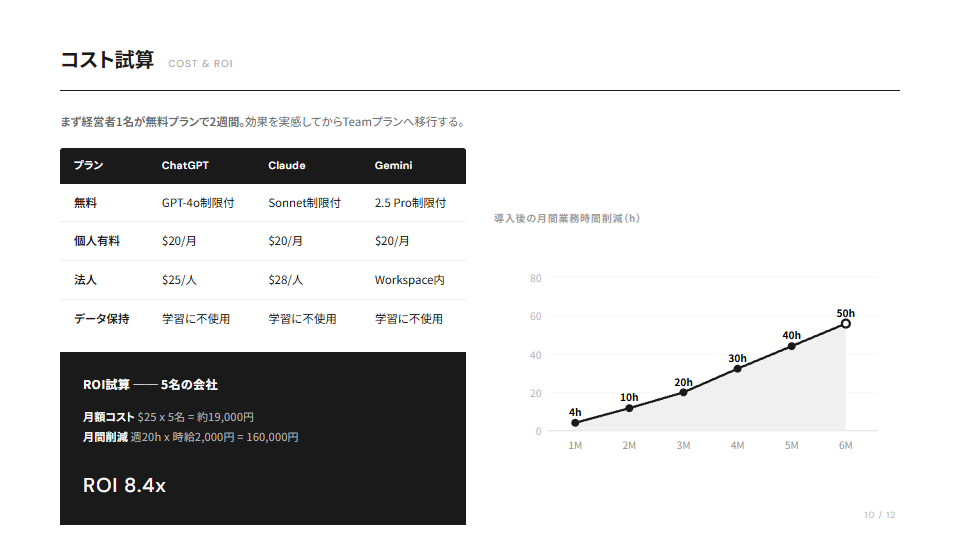
Task: Select the '5M' x-axis label
Action: tap(792, 446)
